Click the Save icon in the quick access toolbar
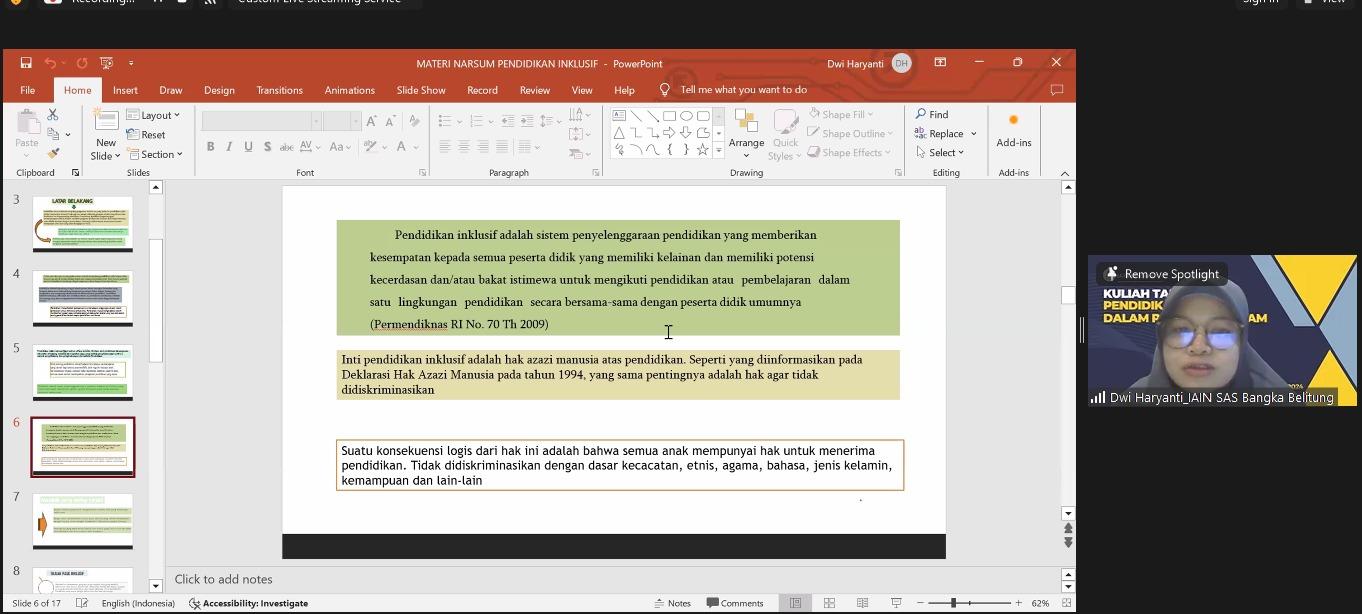1362x614 pixels. (26, 63)
